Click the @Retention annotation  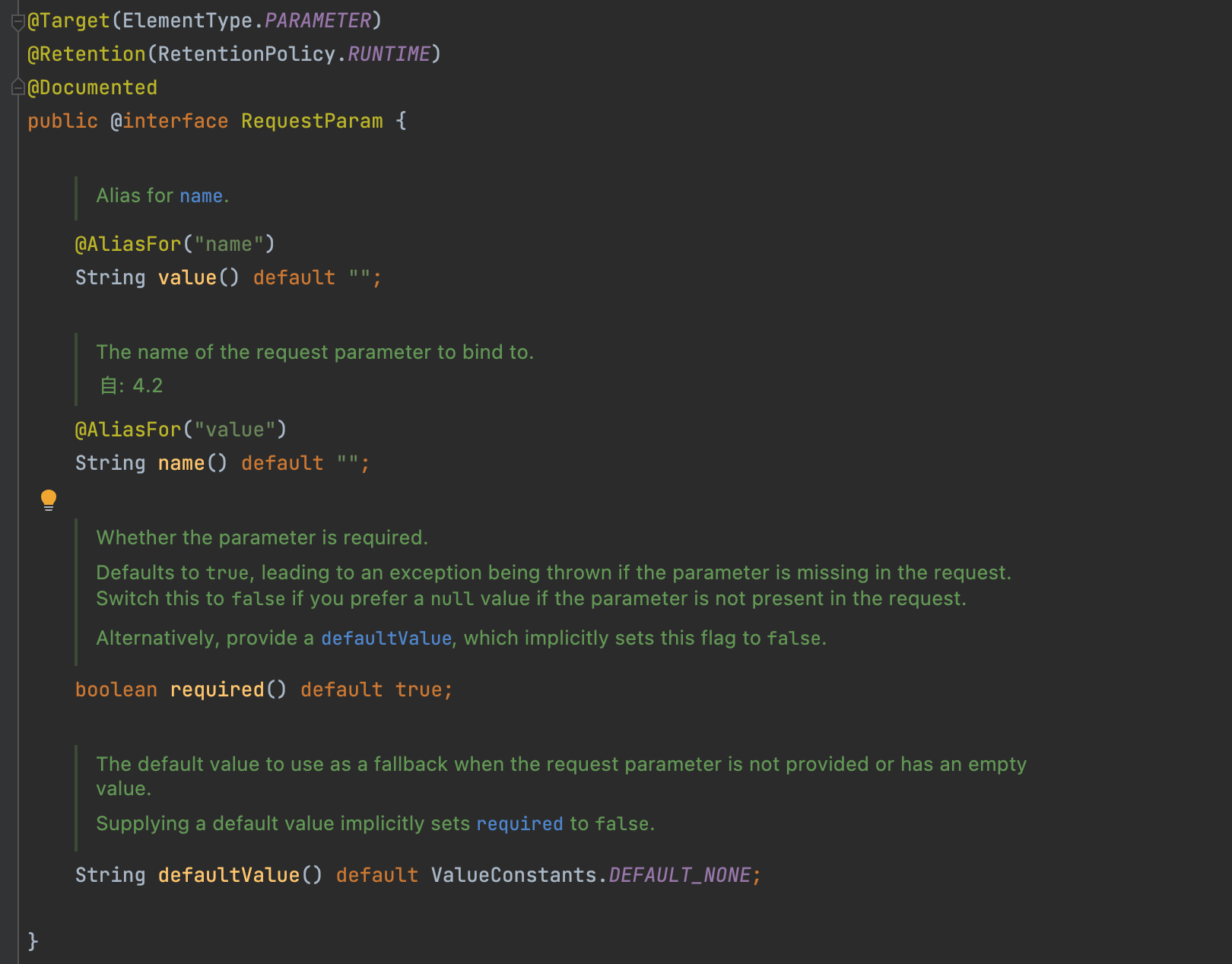pos(87,54)
